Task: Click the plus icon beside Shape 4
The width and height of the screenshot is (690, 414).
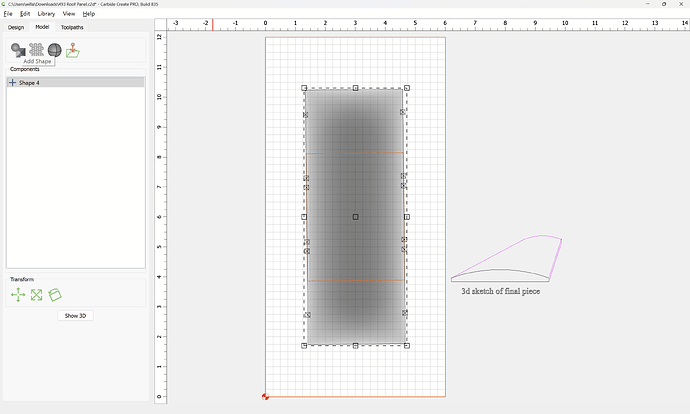Action: 12,83
